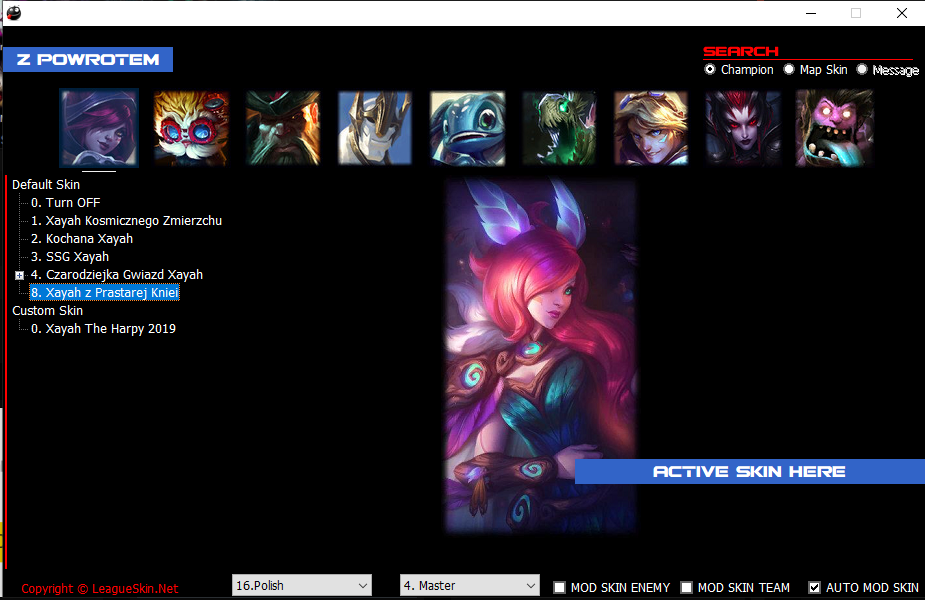This screenshot has height=600, width=925.
Task: Enable the MOD SKIN TEAM checkbox
Action: [x=686, y=588]
